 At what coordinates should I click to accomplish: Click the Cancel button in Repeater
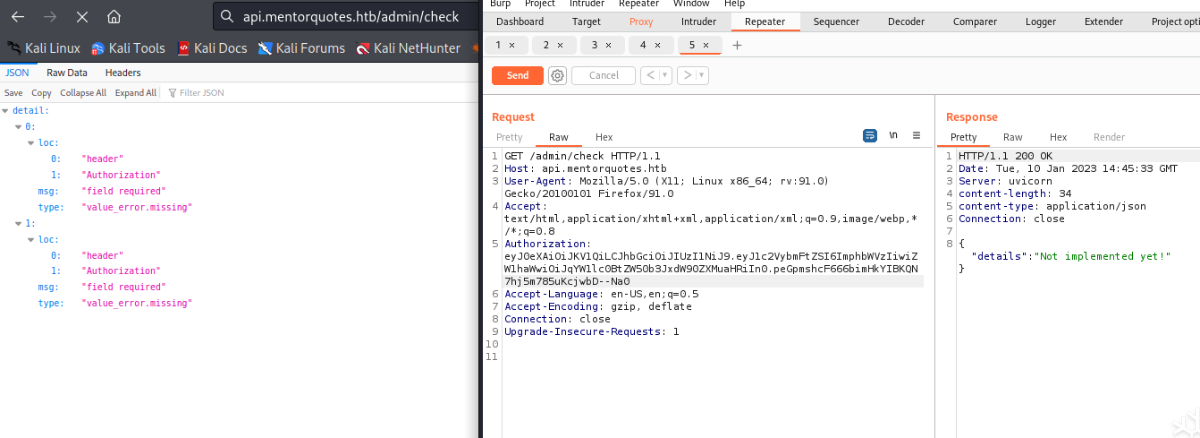(604, 75)
